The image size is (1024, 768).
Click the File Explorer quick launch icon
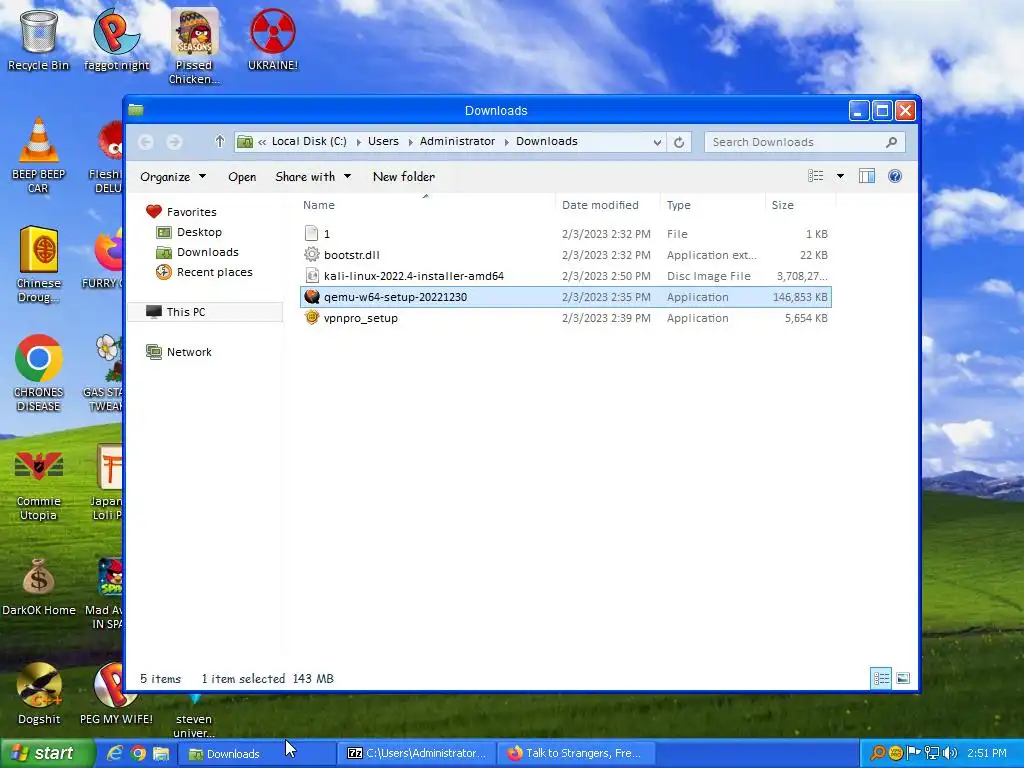(161, 753)
